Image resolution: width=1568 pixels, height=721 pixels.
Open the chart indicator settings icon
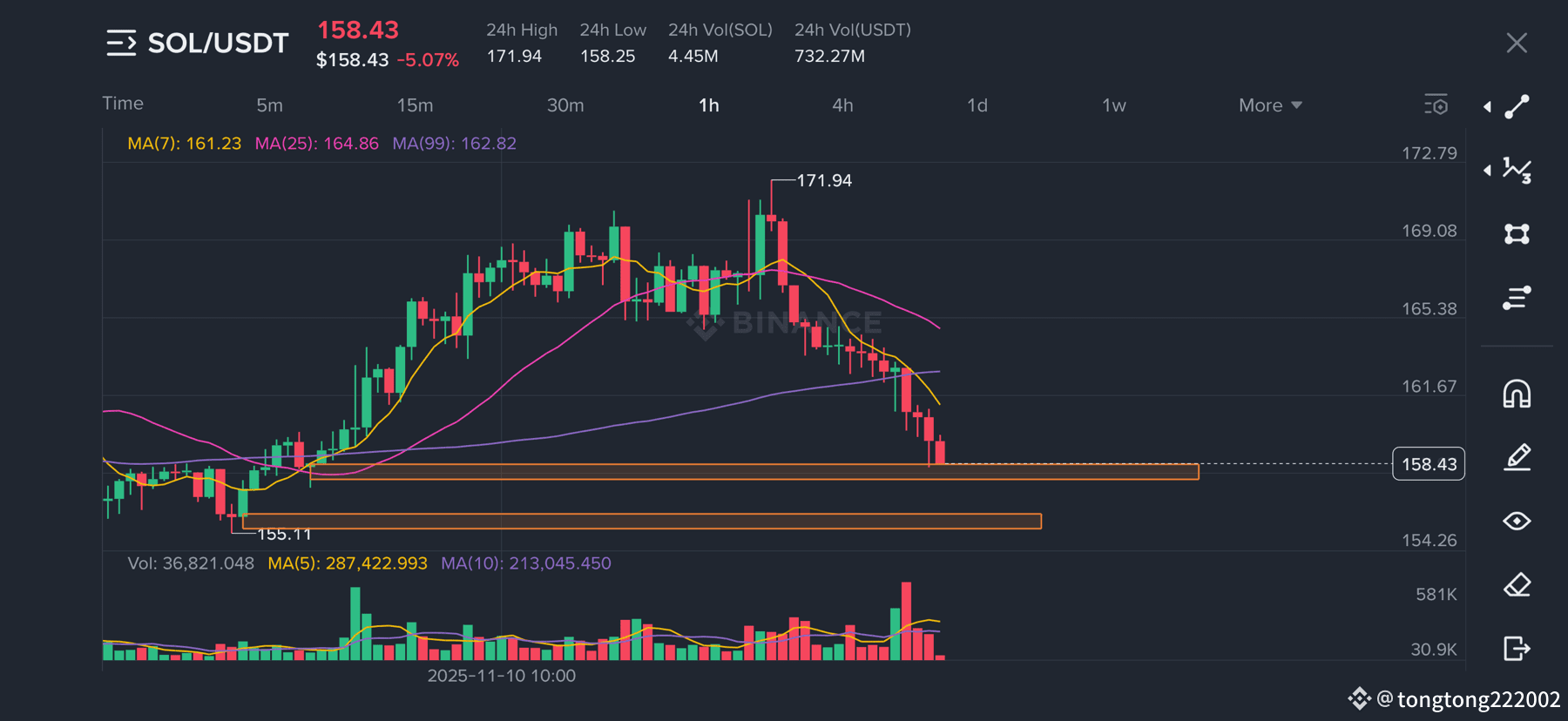[1436, 104]
